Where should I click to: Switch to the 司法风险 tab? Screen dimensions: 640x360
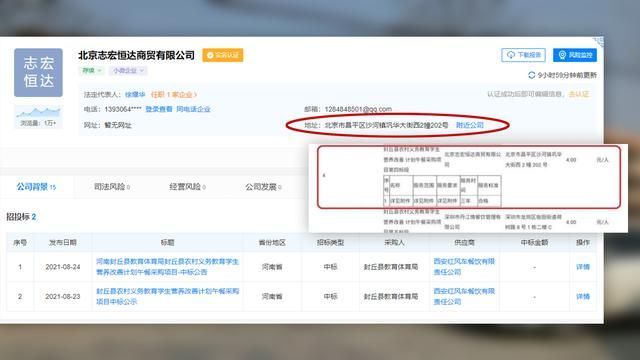(112, 187)
